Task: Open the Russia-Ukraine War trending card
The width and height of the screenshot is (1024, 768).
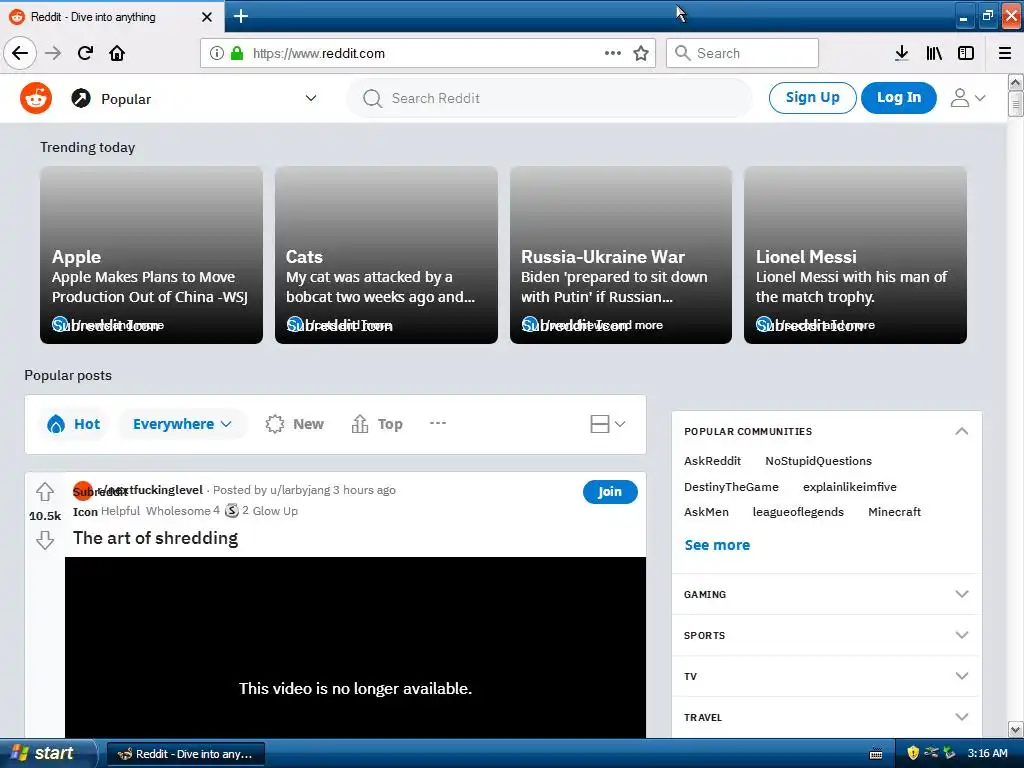Action: point(620,255)
